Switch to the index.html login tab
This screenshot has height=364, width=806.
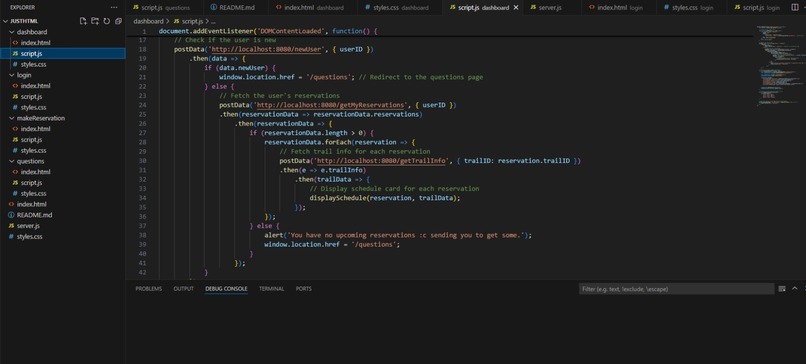[x=619, y=8]
